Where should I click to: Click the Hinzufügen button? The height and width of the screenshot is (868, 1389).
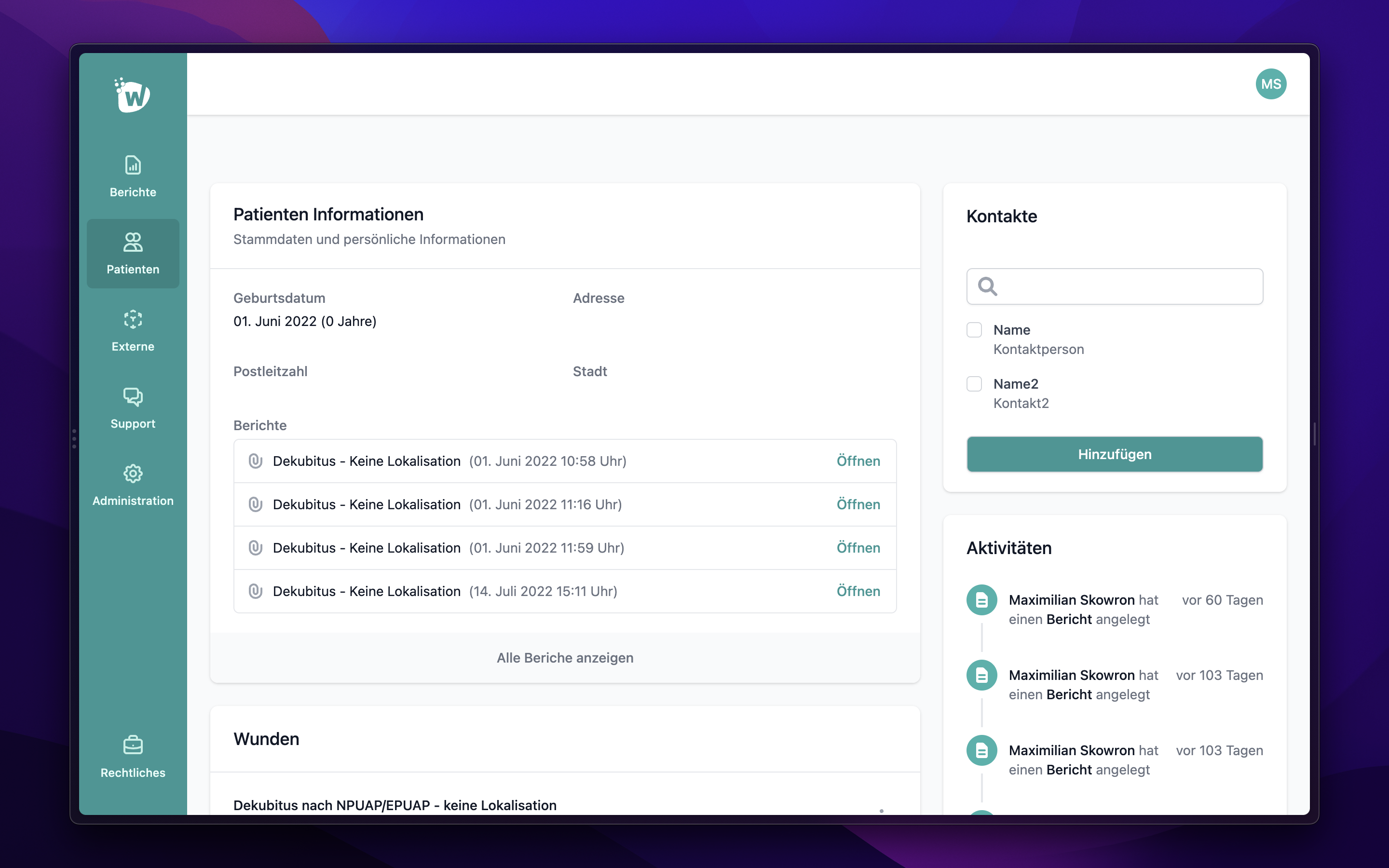point(1115,454)
